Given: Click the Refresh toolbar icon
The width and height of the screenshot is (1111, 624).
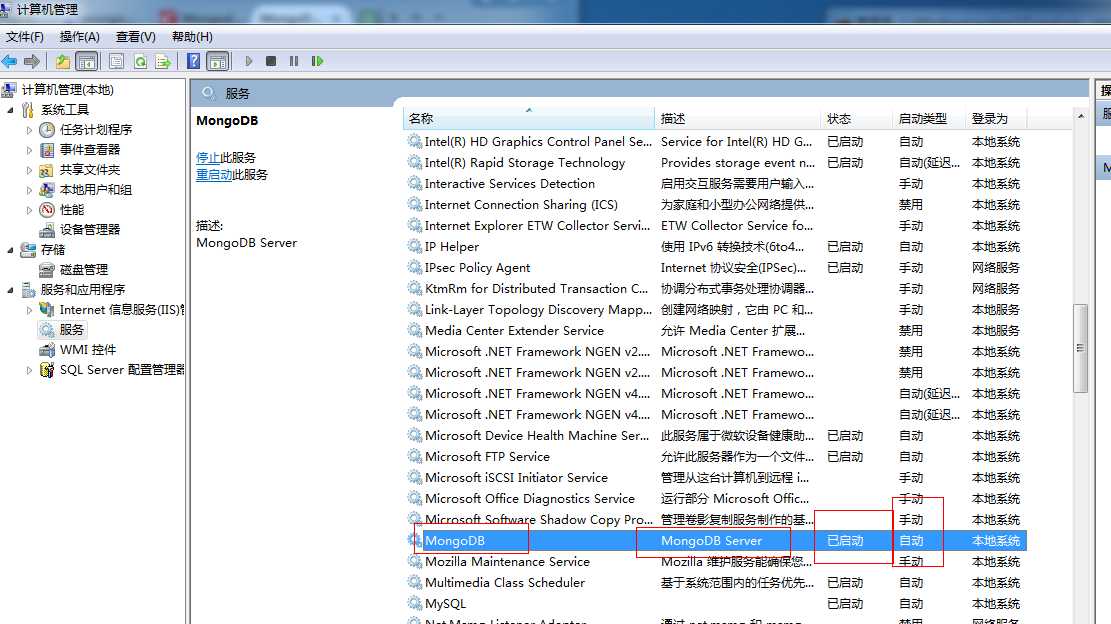Looking at the screenshot, I should tap(140, 62).
